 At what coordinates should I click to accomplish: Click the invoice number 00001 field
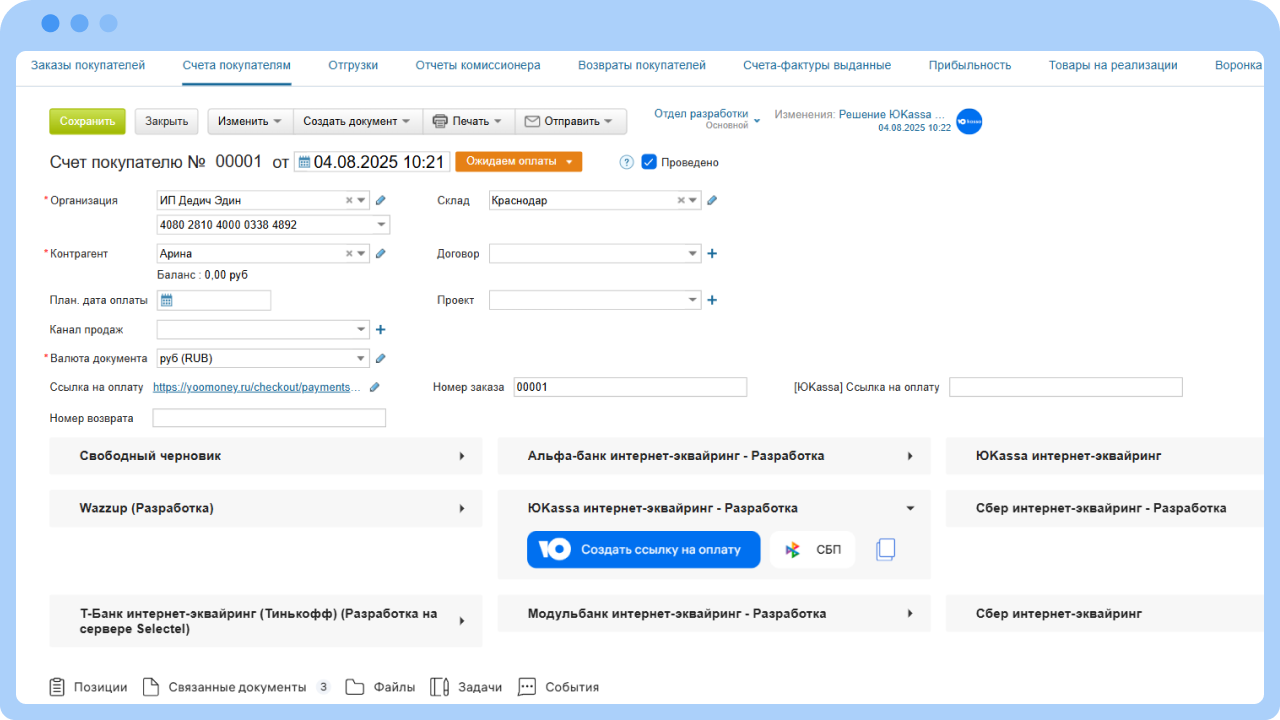pyautogui.click(x=239, y=162)
